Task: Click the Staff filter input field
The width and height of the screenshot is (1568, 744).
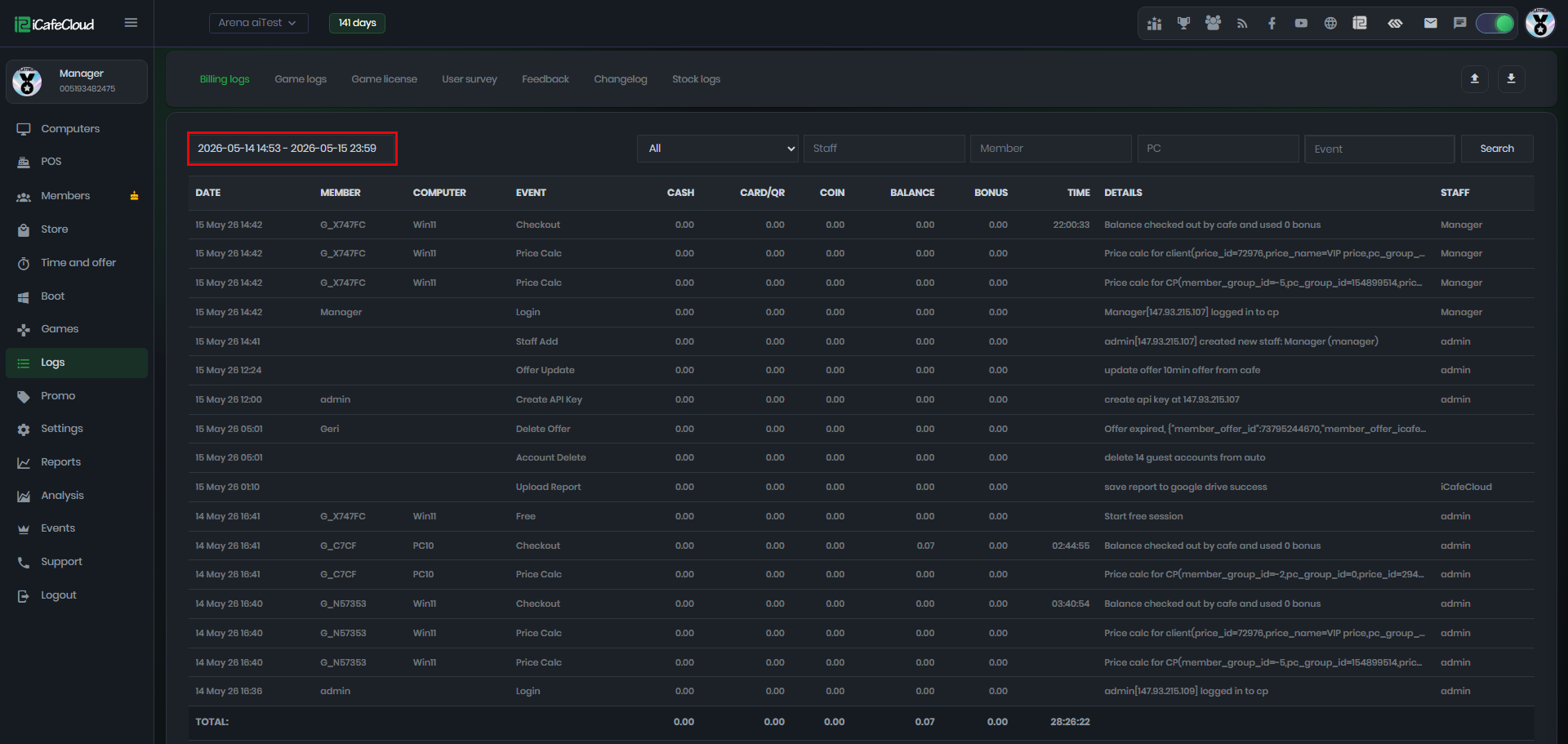Action: point(884,149)
